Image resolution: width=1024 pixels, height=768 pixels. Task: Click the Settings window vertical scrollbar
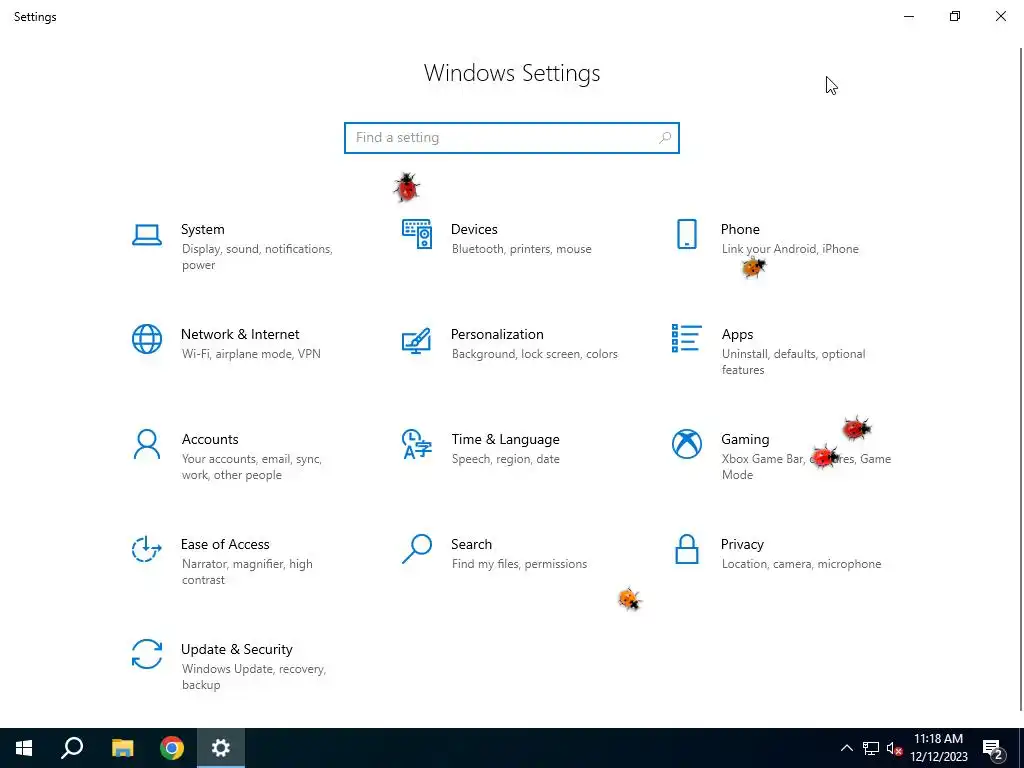click(1021, 379)
